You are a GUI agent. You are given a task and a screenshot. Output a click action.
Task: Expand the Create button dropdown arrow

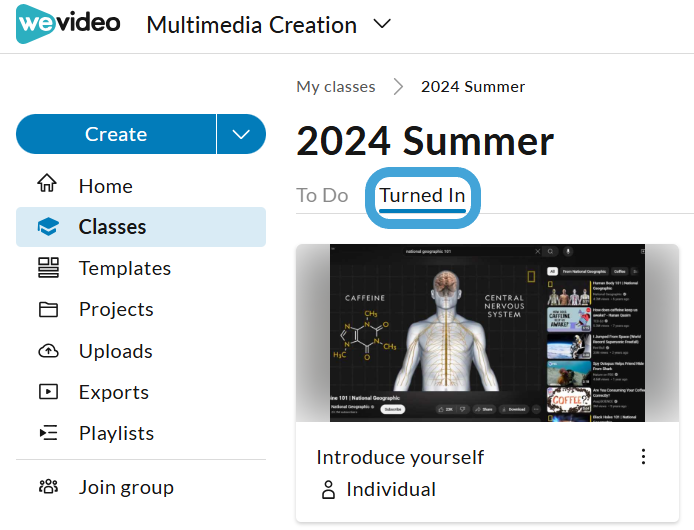coord(241,134)
